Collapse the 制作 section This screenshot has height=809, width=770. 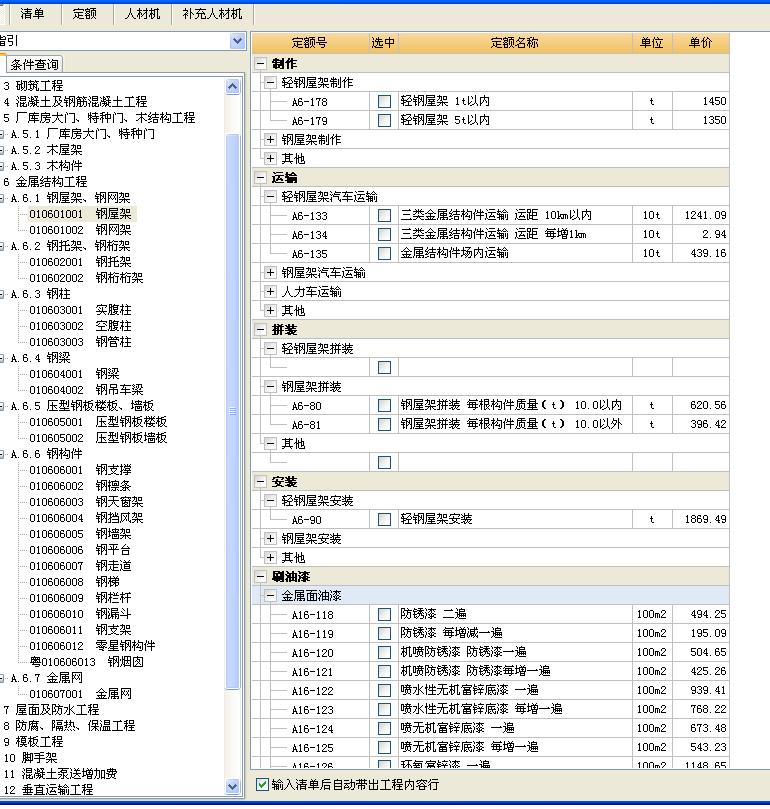point(261,64)
